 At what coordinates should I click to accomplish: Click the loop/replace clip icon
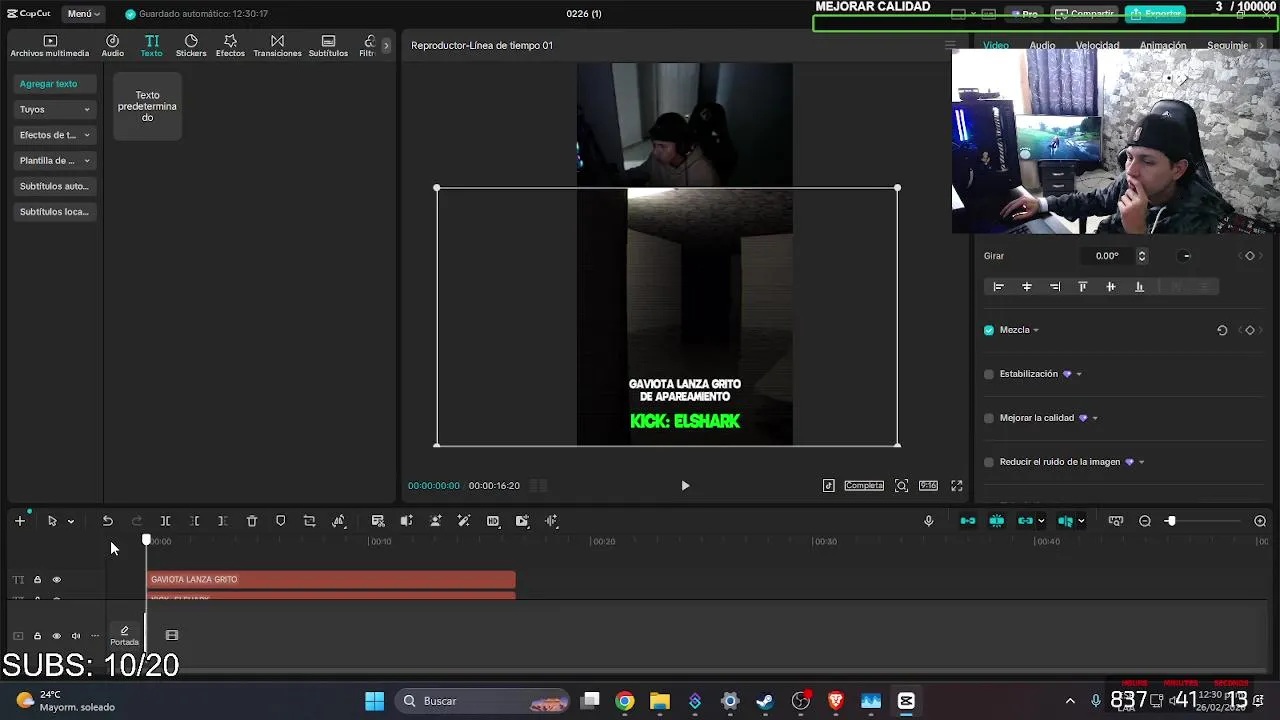pos(310,521)
